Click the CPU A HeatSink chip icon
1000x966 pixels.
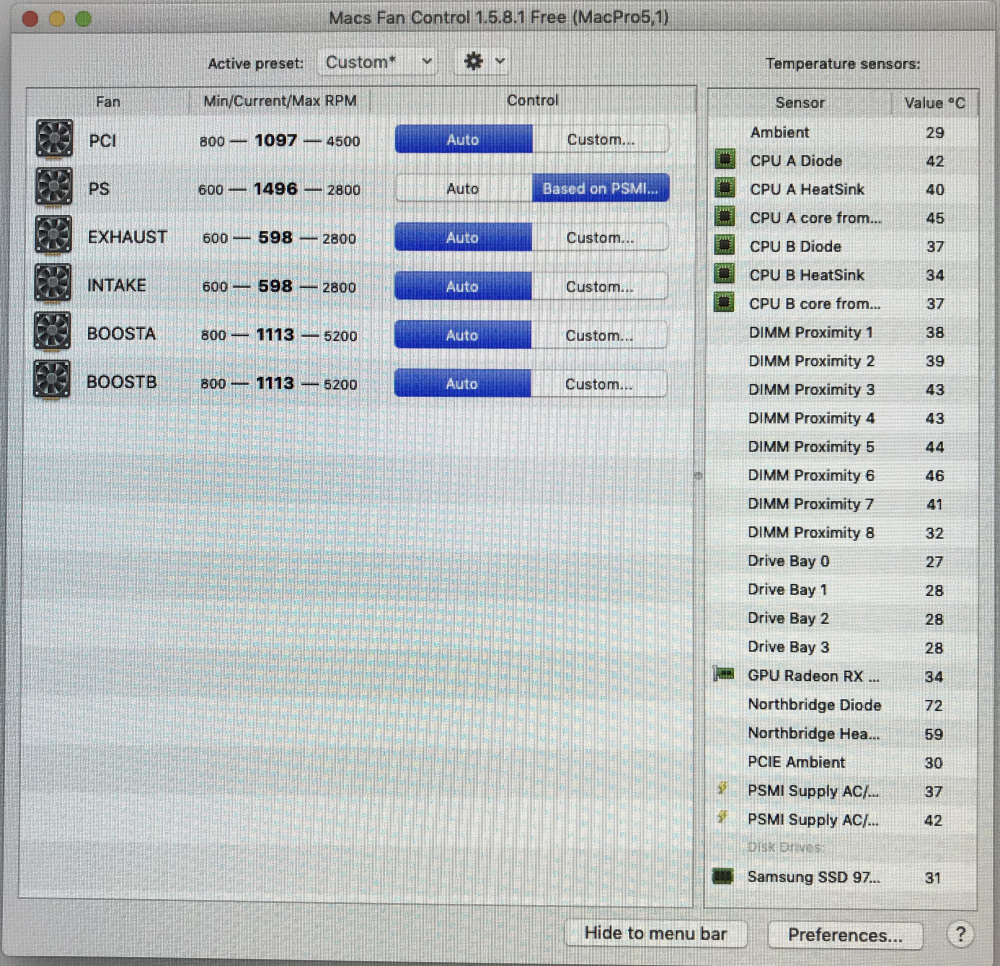point(724,187)
